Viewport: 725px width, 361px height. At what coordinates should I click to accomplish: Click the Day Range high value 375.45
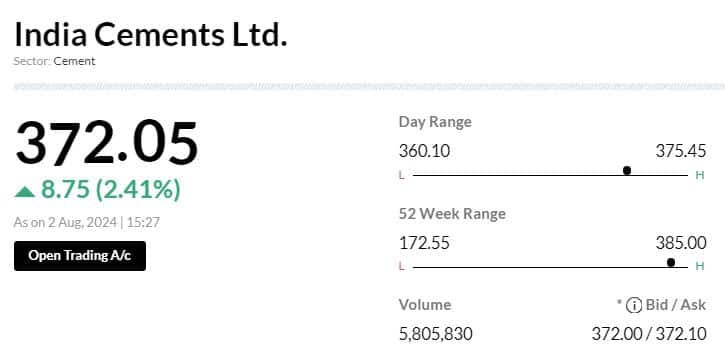coord(681,151)
